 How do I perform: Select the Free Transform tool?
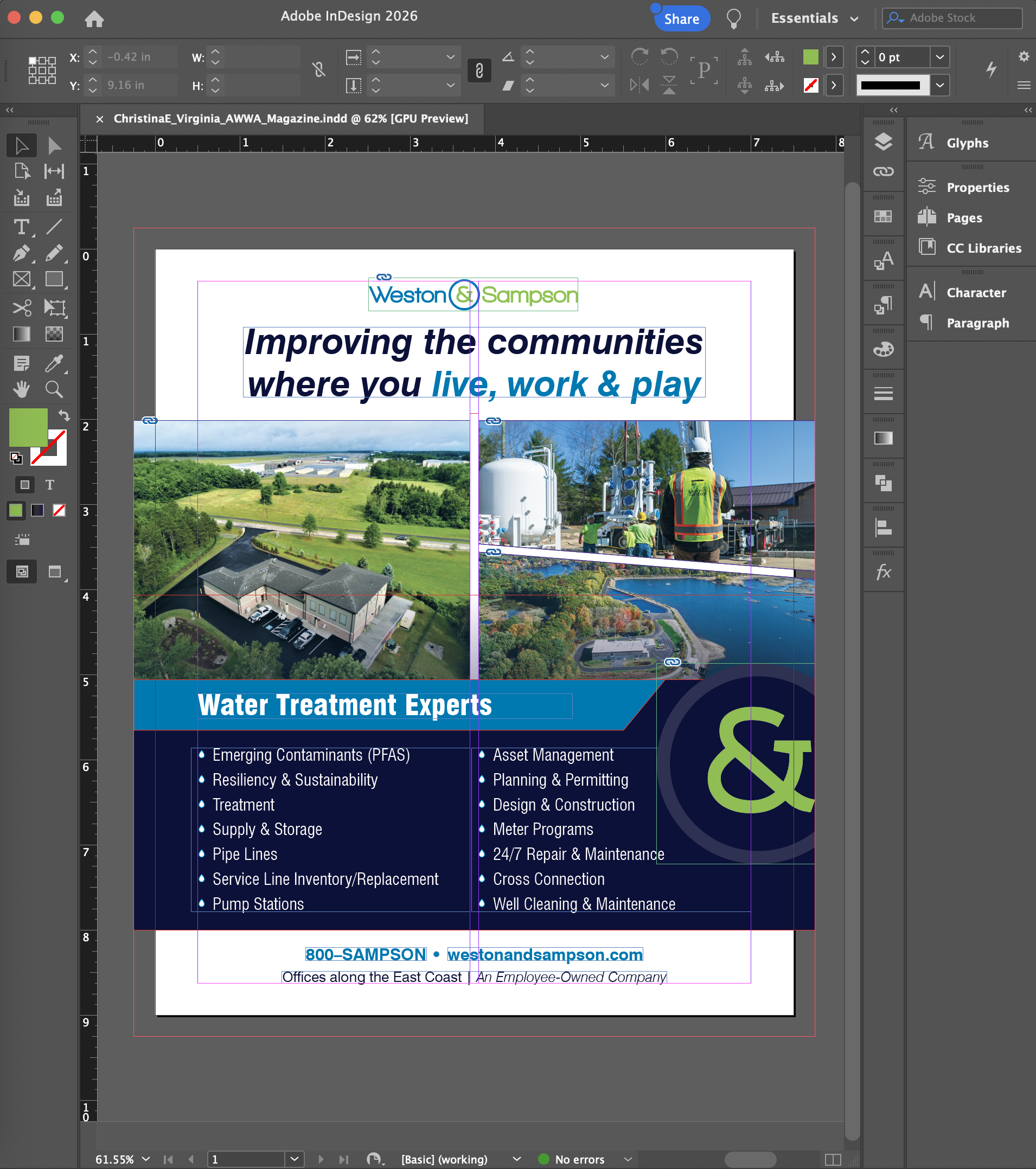(x=54, y=307)
